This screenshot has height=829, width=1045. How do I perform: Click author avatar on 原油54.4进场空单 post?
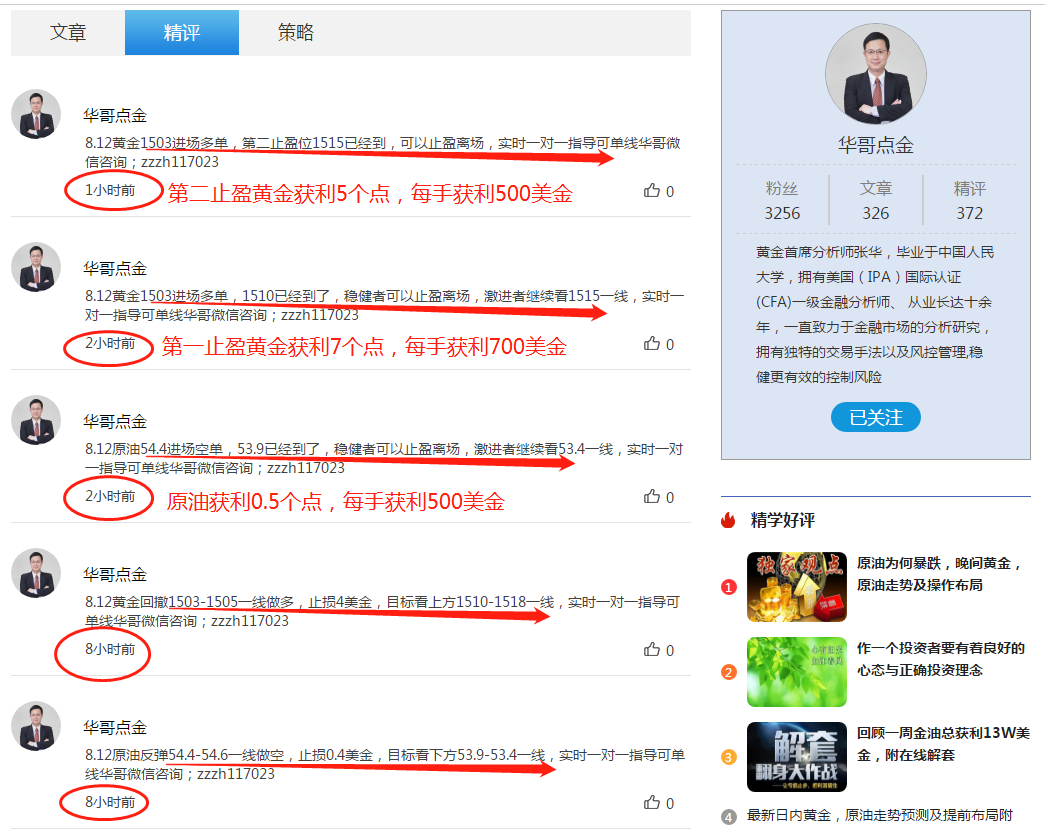click(36, 420)
